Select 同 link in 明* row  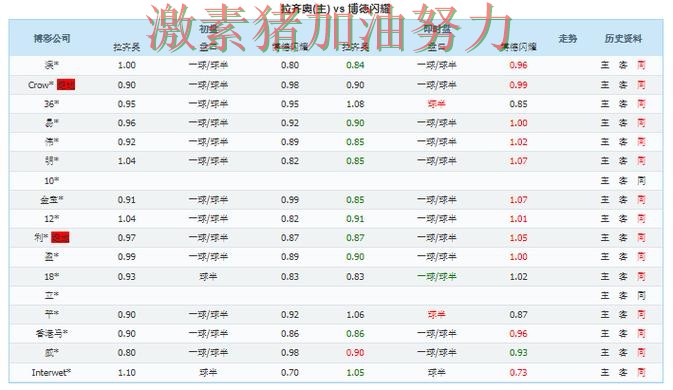pyautogui.click(x=641, y=161)
